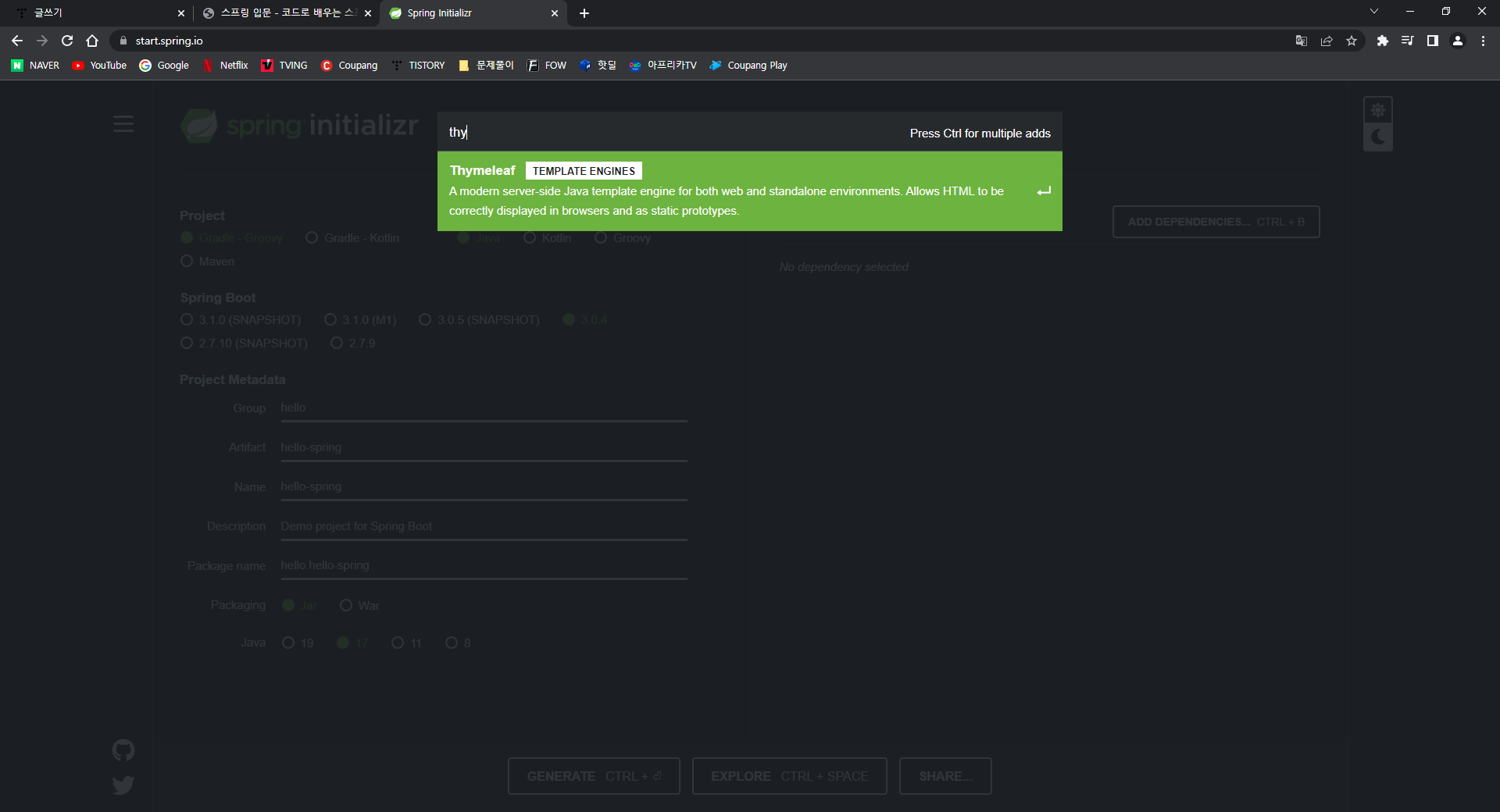
Task: Click the GENERATE button
Action: [x=594, y=776]
